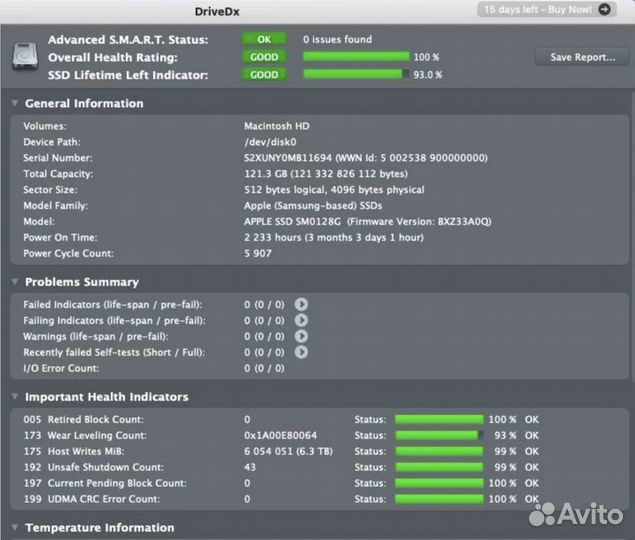This screenshot has height=540, width=635.
Task: Click the GOOD badge for SSD Lifetime Left
Action: (264, 74)
